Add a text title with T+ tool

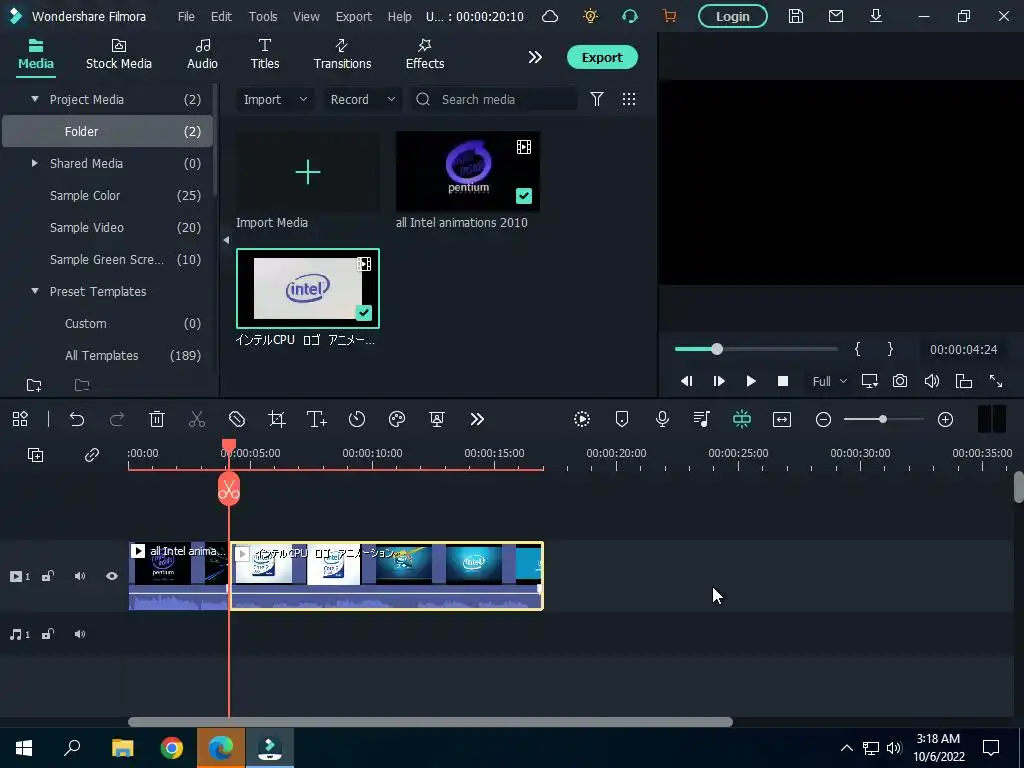(317, 419)
